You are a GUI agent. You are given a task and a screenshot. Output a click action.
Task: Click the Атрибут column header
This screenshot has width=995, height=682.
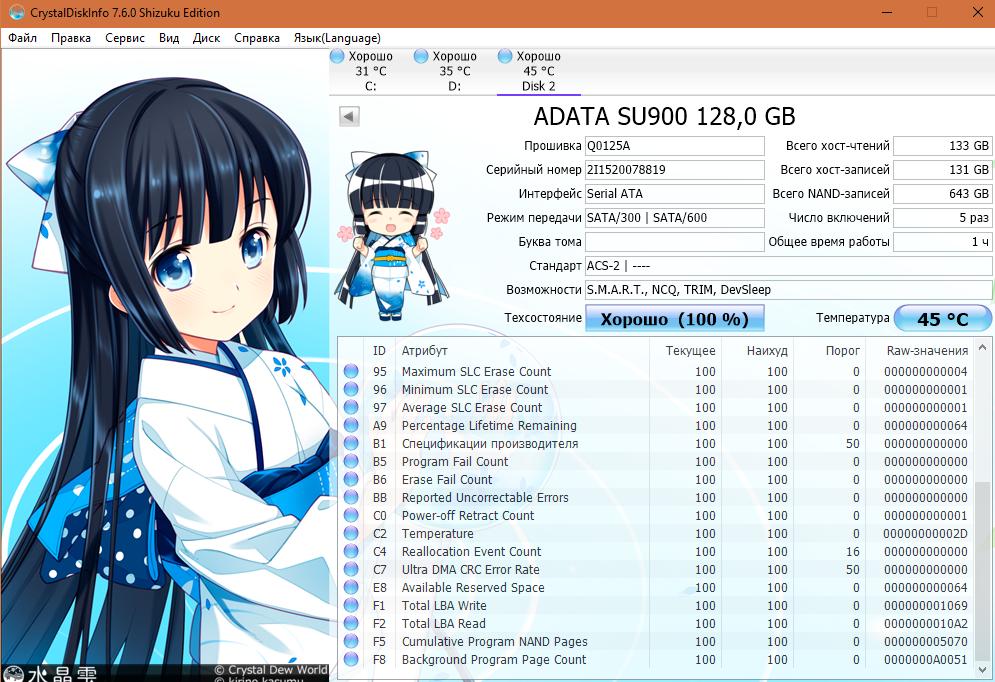click(x=522, y=351)
